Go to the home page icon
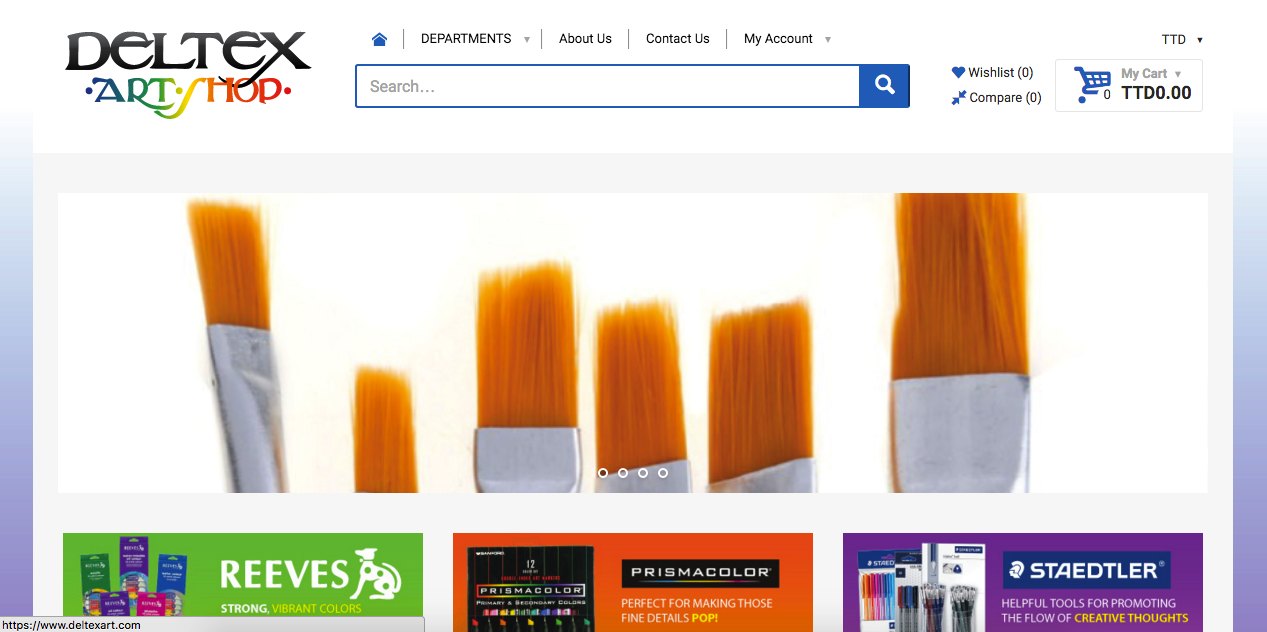The height and width of the screenshot is (632, 1267). [x=379, y=39]
